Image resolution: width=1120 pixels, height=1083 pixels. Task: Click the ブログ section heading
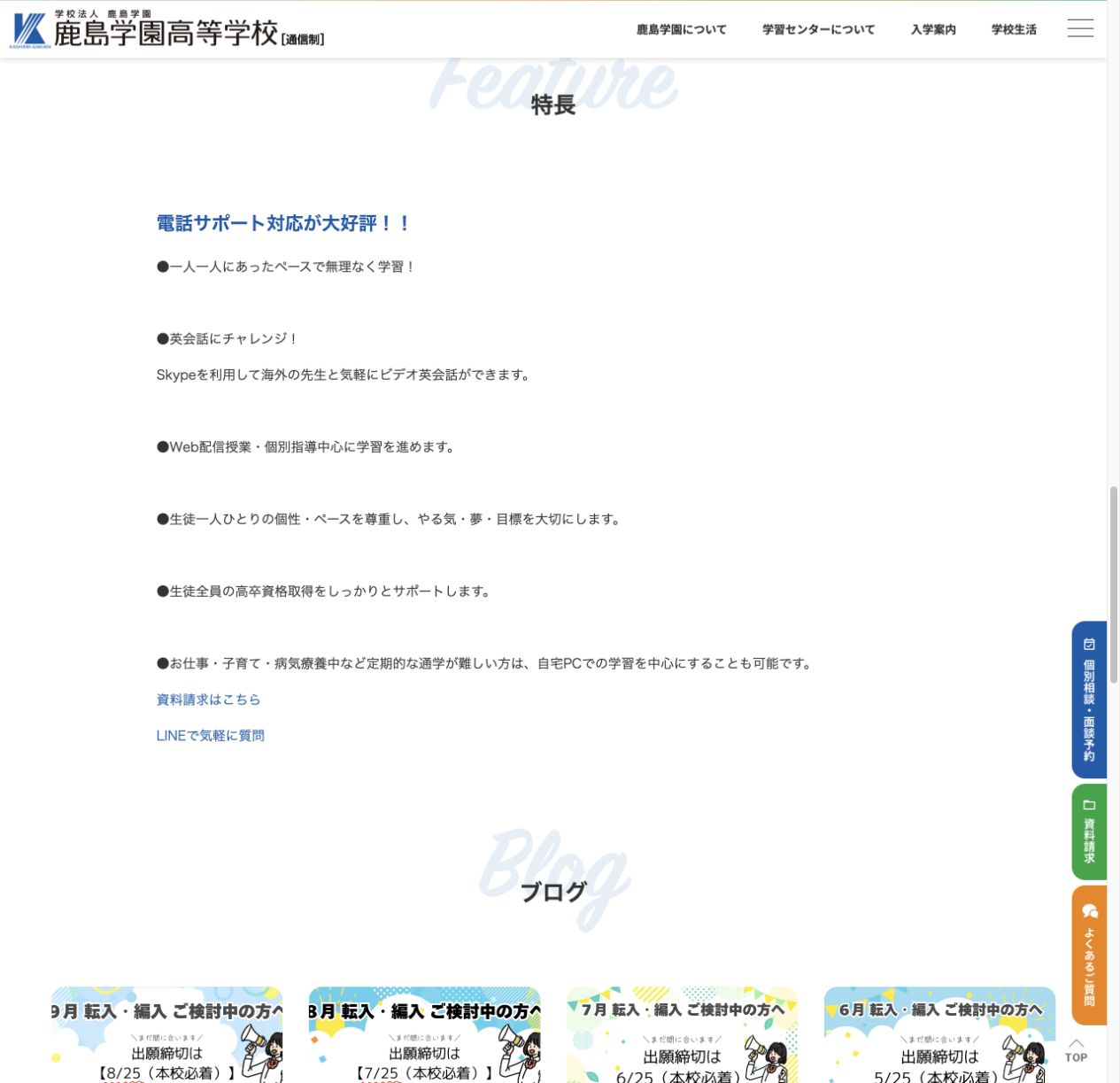553,892
